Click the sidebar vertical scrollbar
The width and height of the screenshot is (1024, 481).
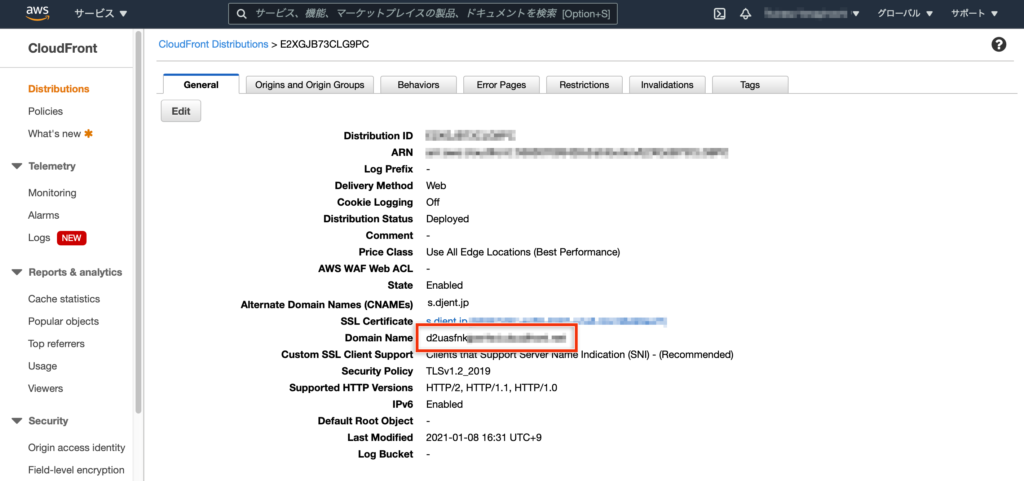tap(138, 222)
